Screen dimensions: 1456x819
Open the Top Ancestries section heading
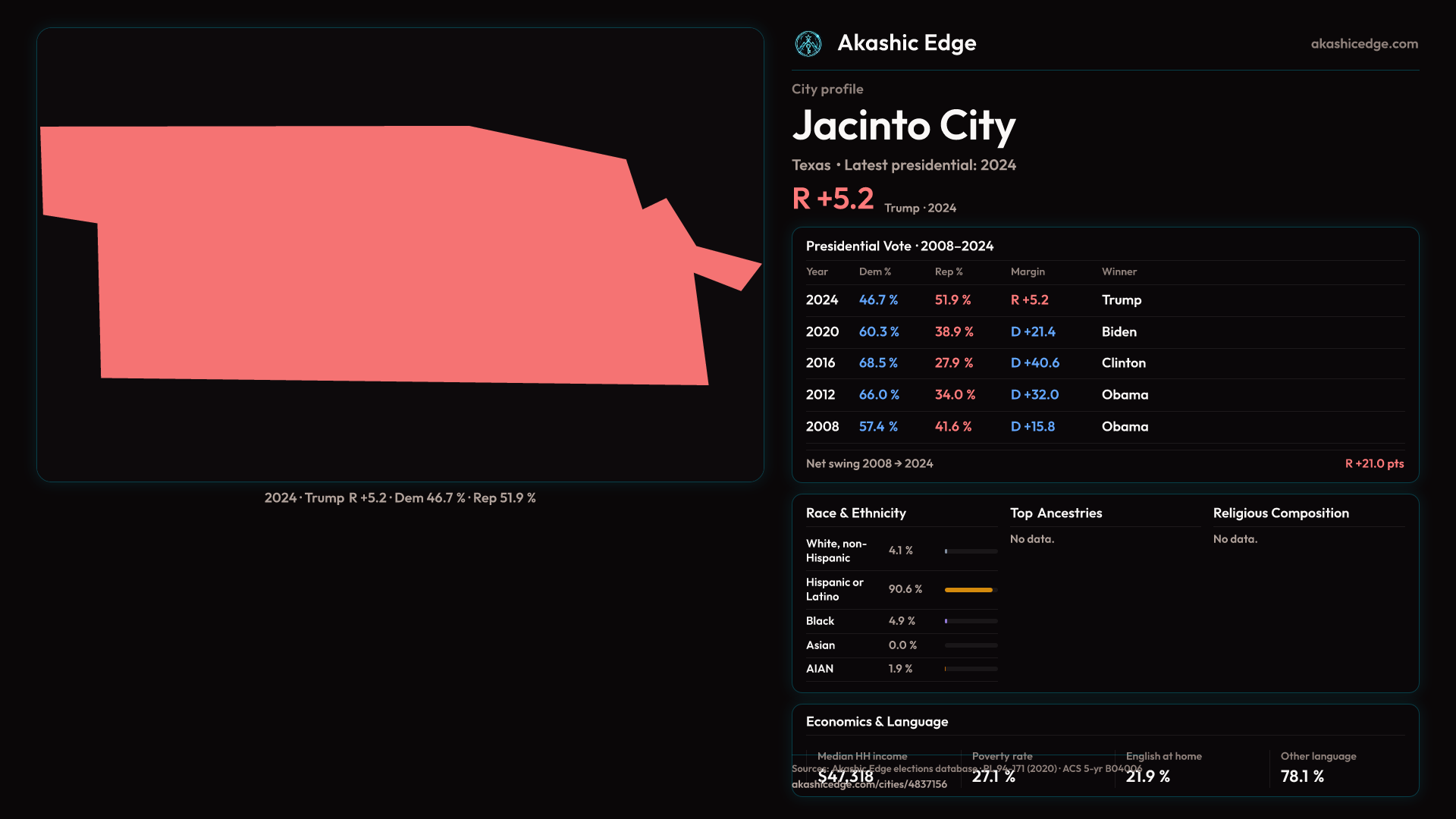coord(1056,513)
